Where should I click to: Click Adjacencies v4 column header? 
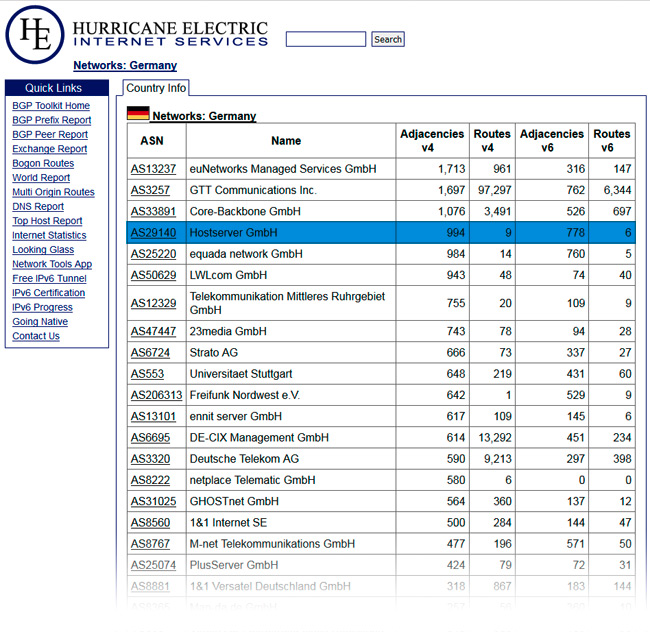pyautogui.click(x=432, y=140)
